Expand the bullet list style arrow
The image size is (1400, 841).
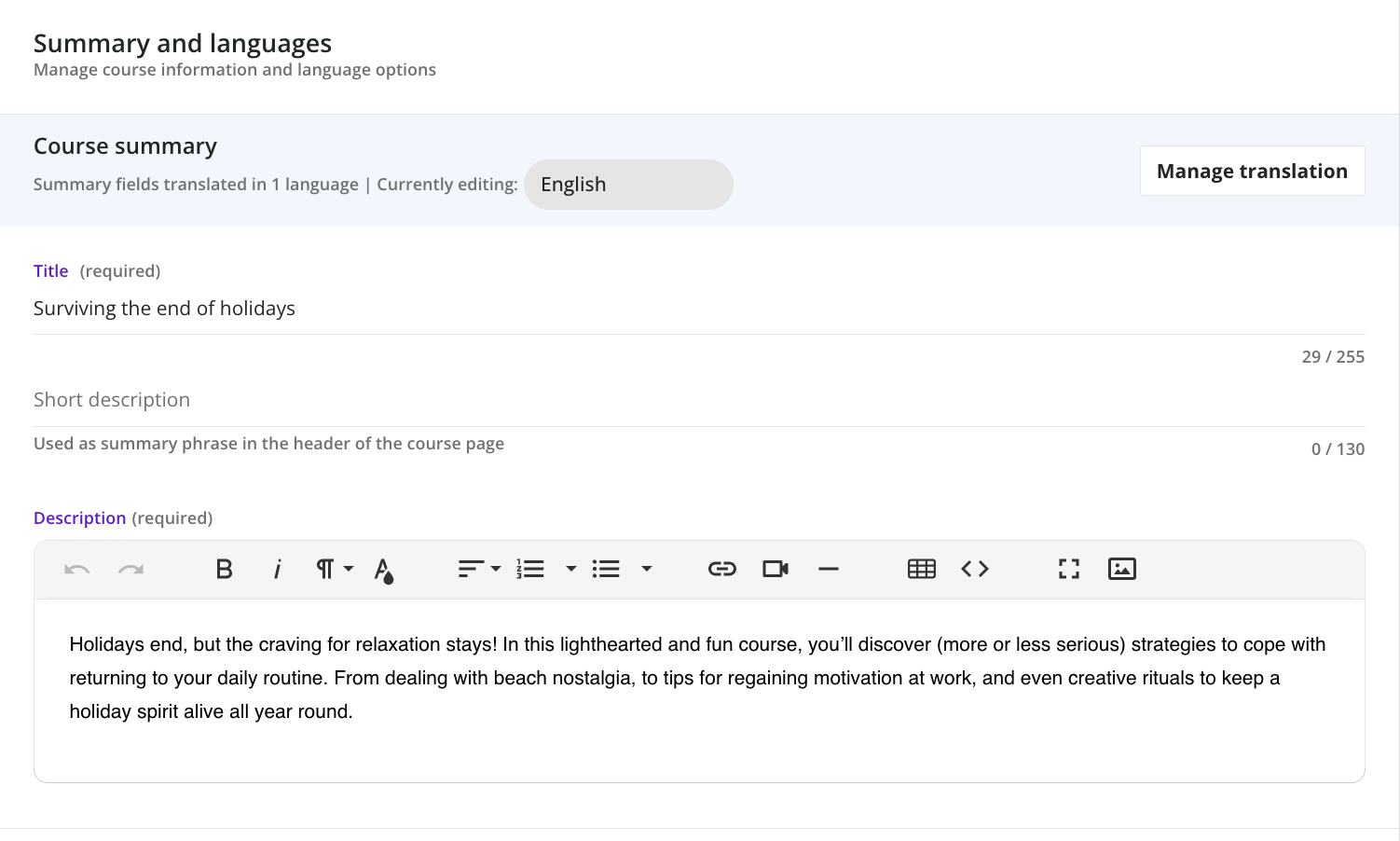point(646,570)
